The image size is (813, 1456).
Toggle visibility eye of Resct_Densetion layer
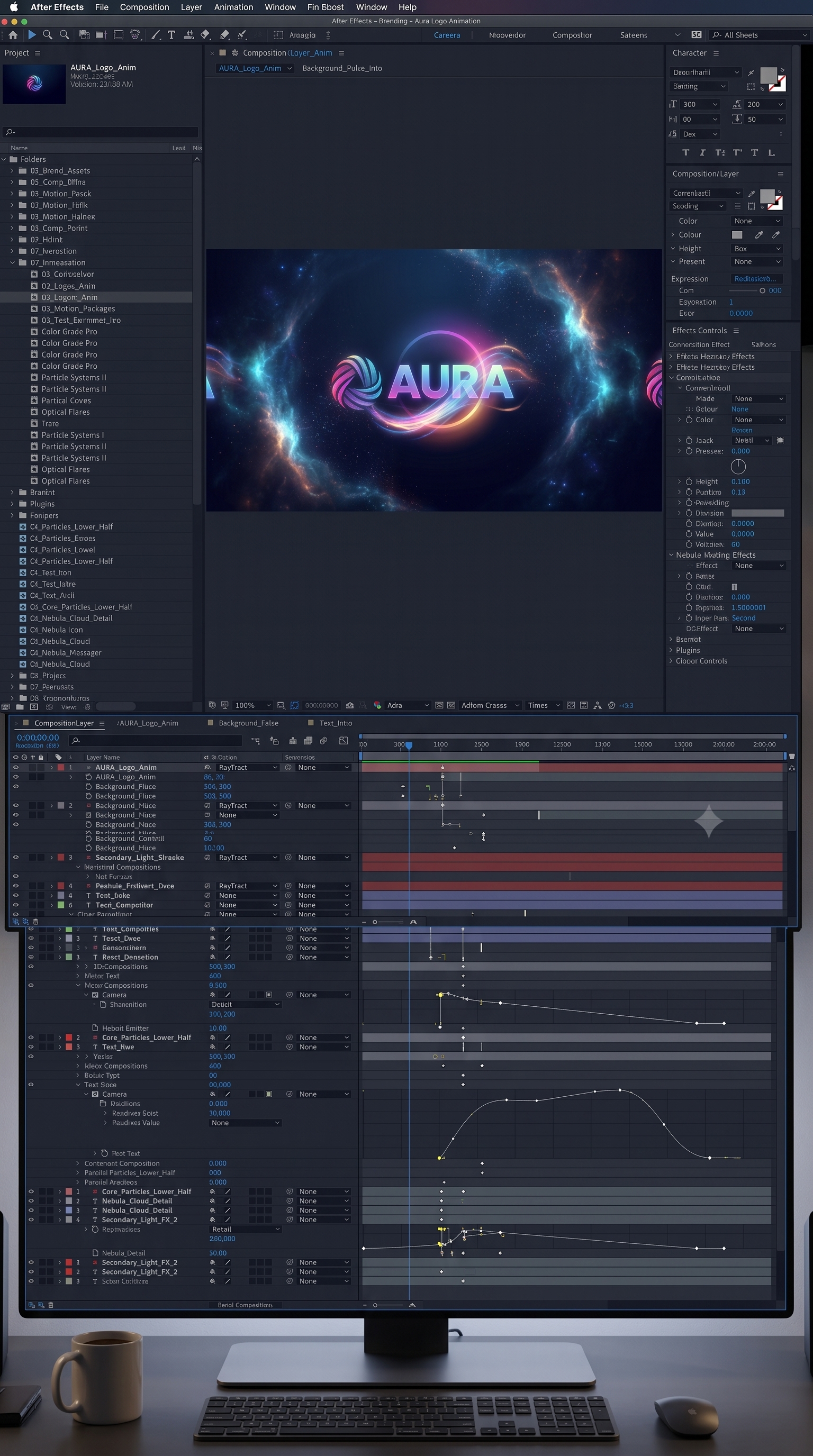point(31,957)
